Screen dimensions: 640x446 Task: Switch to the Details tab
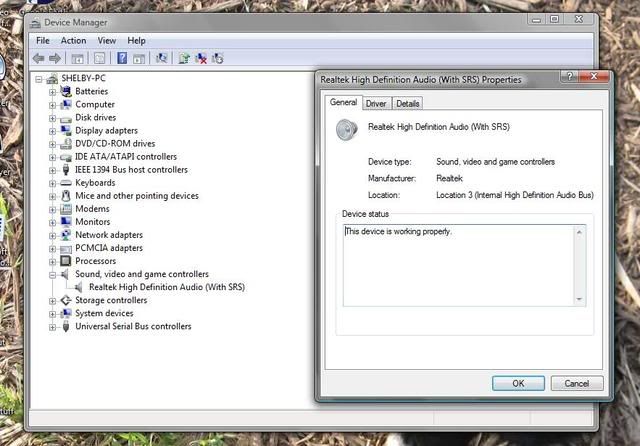(x=408, y=104)
